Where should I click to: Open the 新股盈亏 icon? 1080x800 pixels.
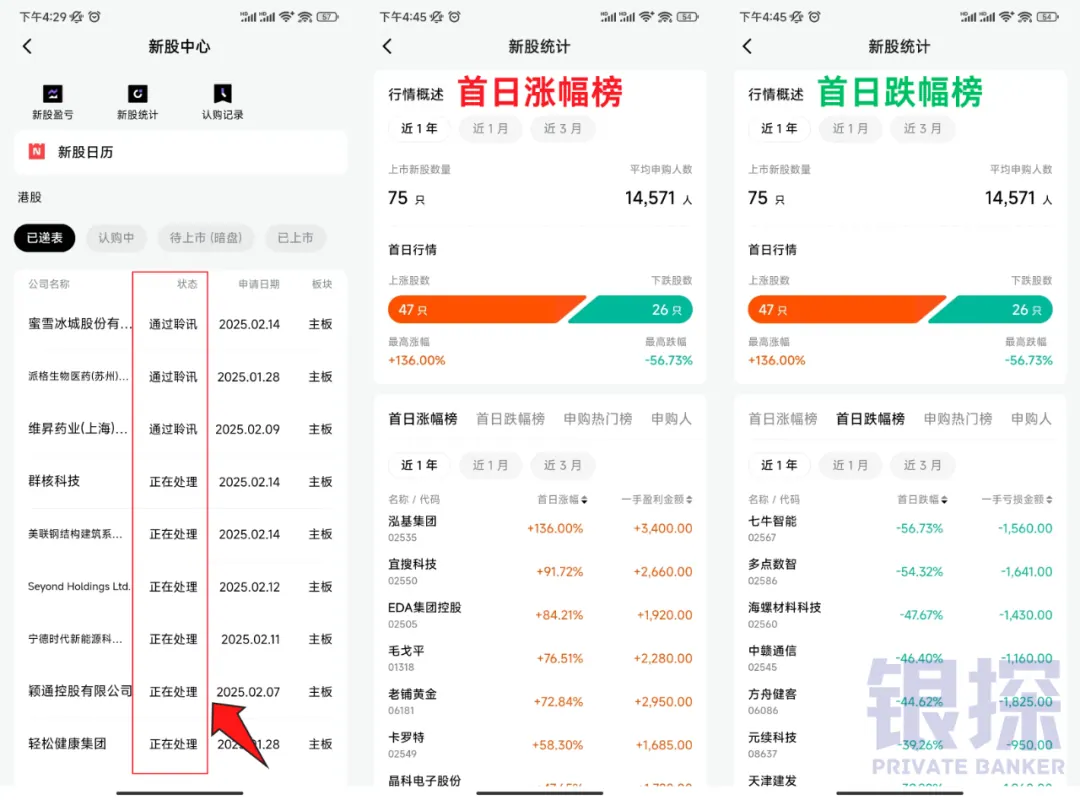click(x=52, y=102)
